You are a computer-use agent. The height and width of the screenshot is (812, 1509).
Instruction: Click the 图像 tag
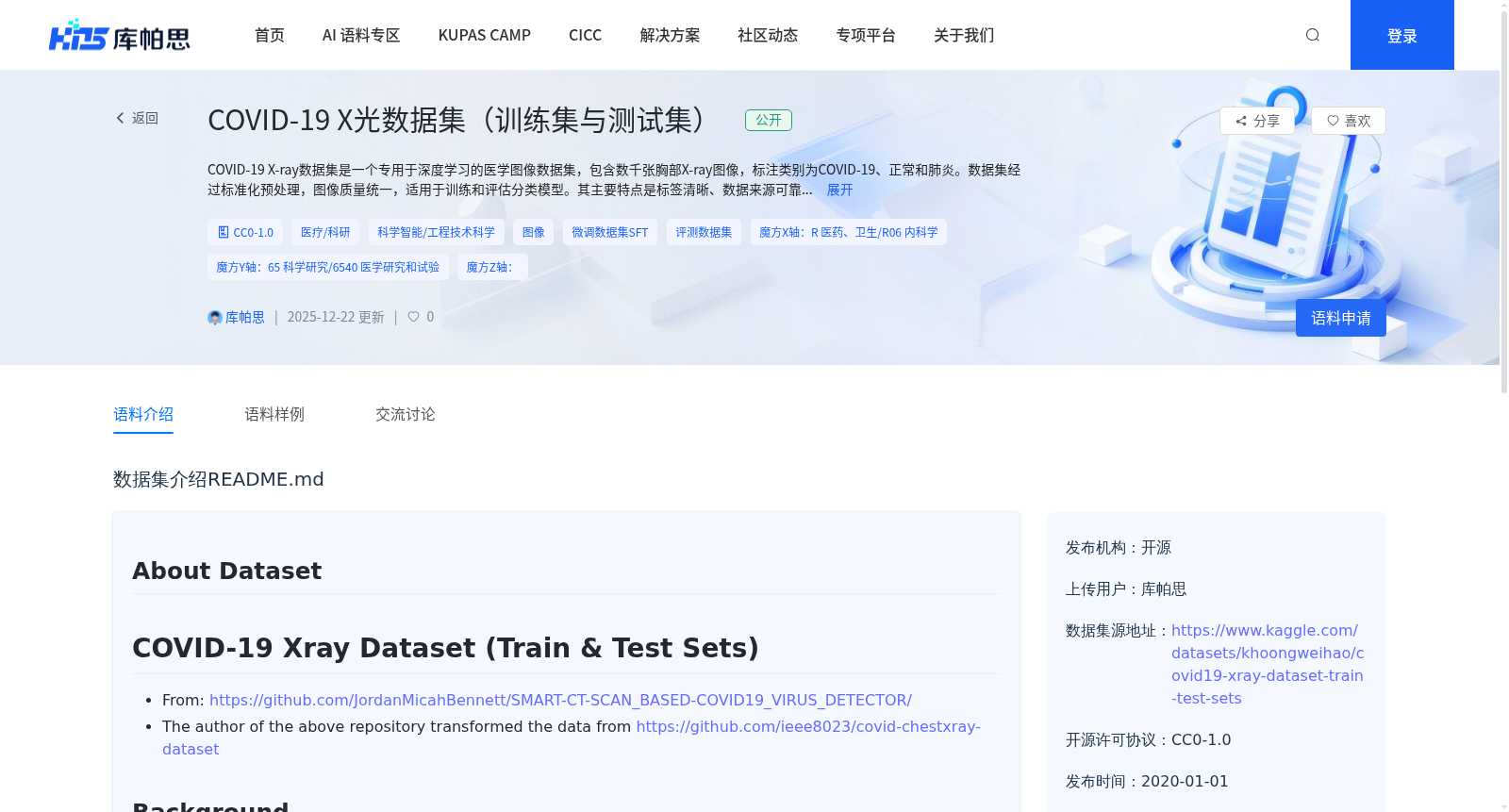coord(534,232)
